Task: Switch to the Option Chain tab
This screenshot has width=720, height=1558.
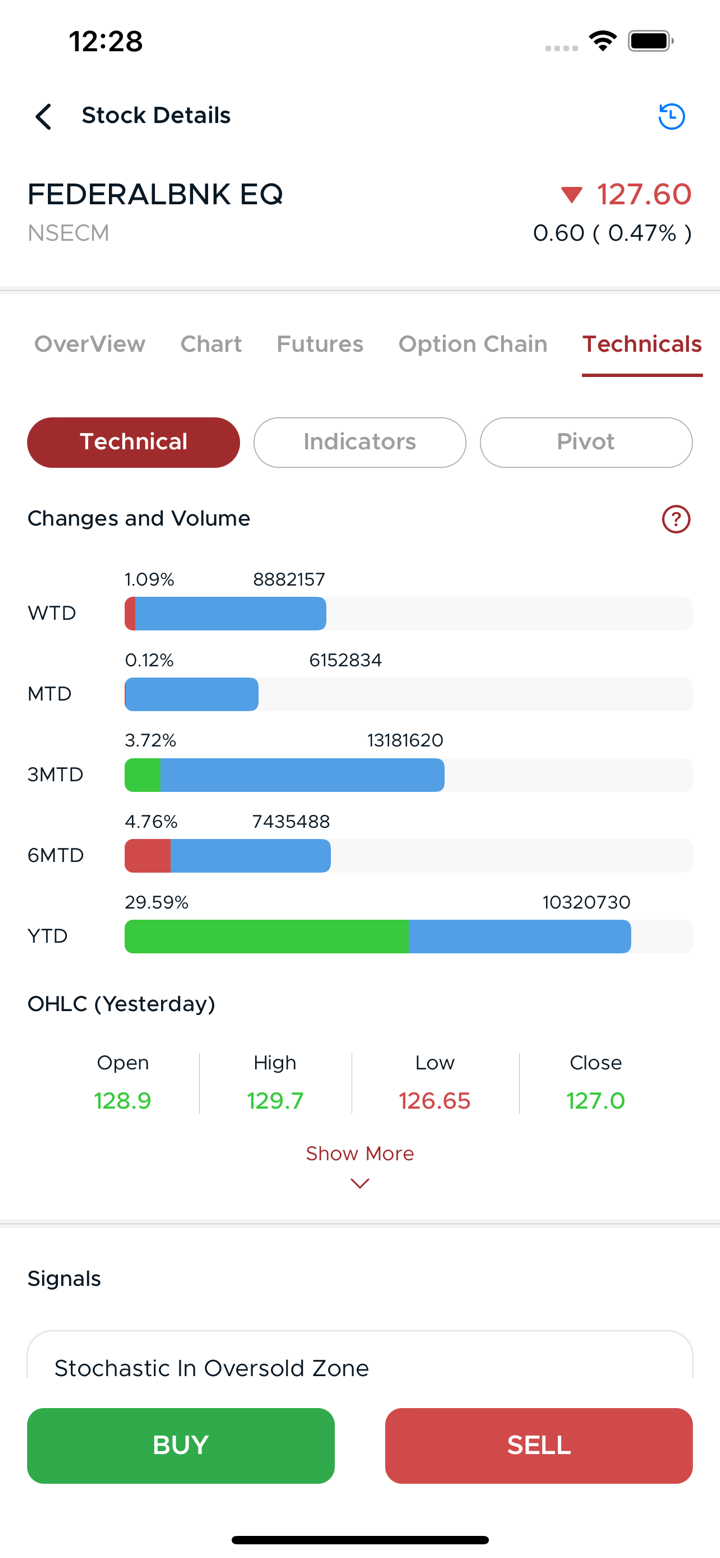Action: click(x=473, y=344)
